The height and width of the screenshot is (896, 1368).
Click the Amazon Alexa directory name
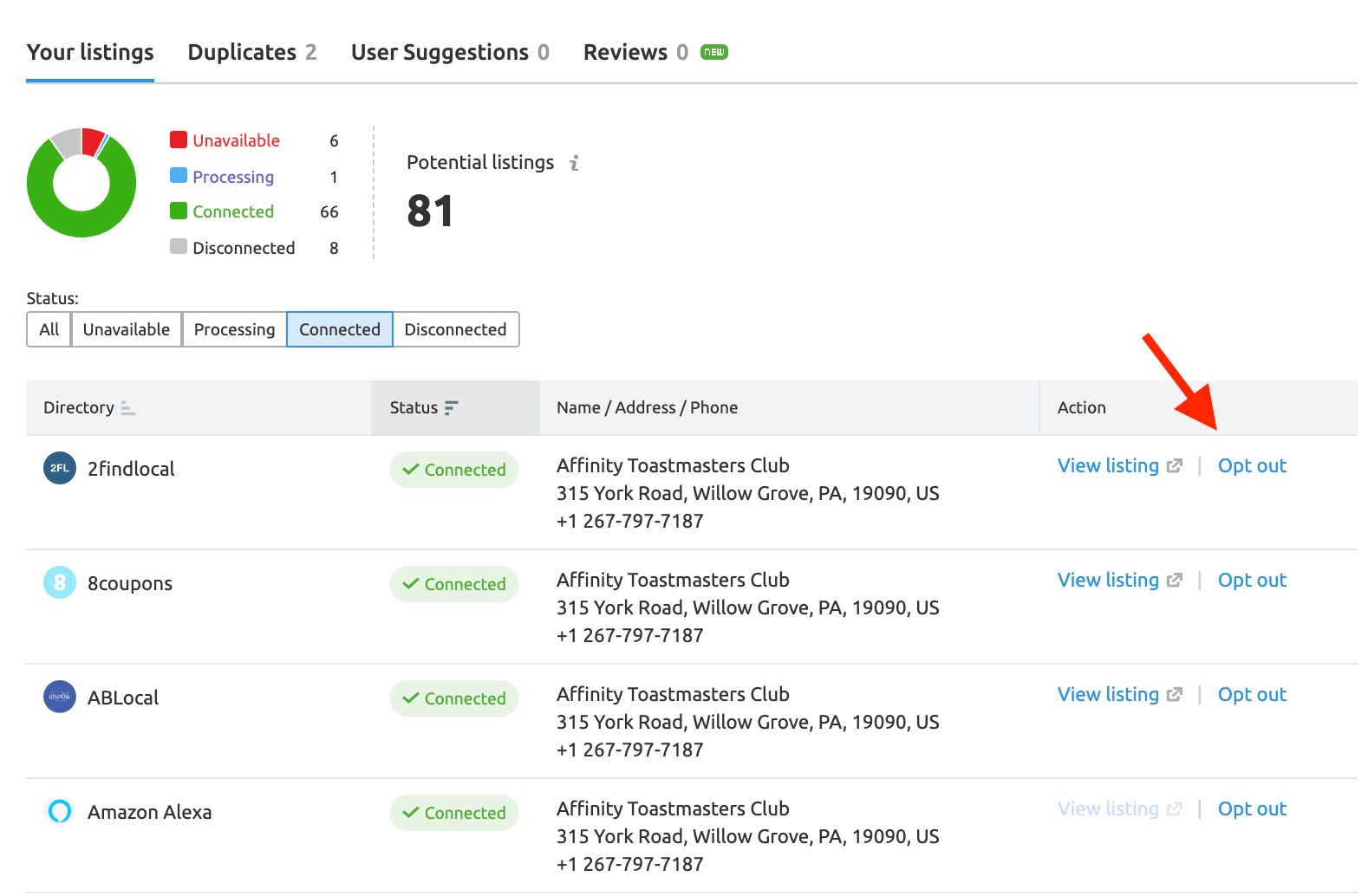pos(150,812)
